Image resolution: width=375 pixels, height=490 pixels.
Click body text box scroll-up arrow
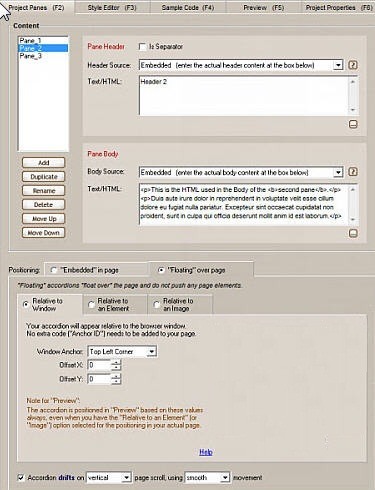pyautogui.click(x=353, y=189)
